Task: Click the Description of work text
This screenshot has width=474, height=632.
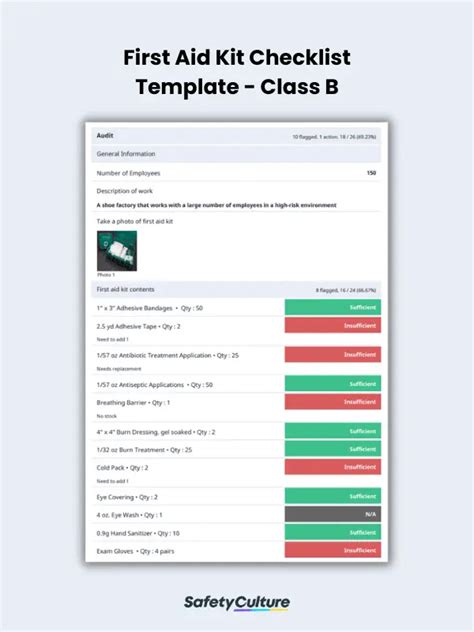Action: pyautogui.click(x=216, y=205)
